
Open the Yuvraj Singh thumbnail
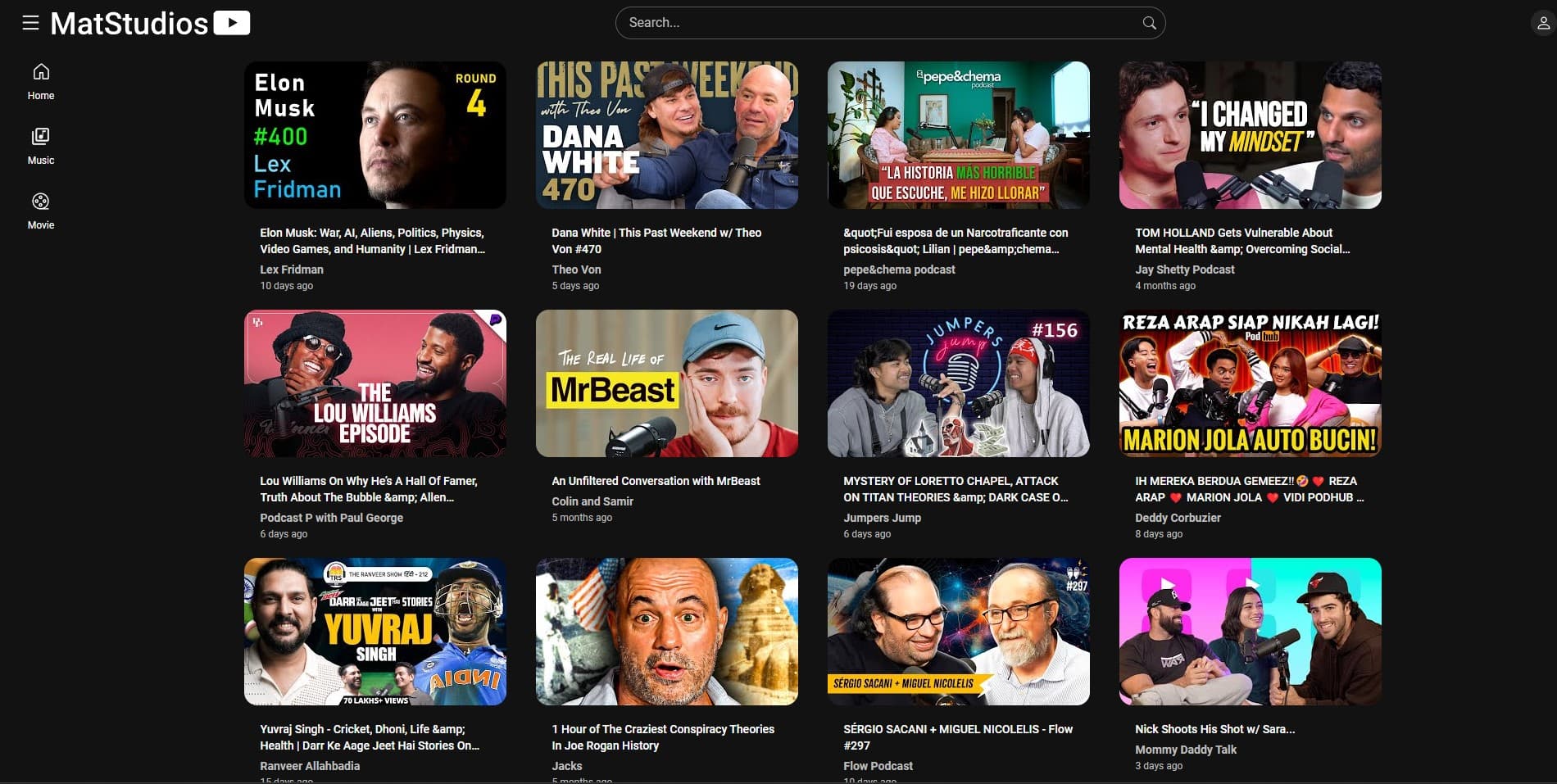click(375, 632)
